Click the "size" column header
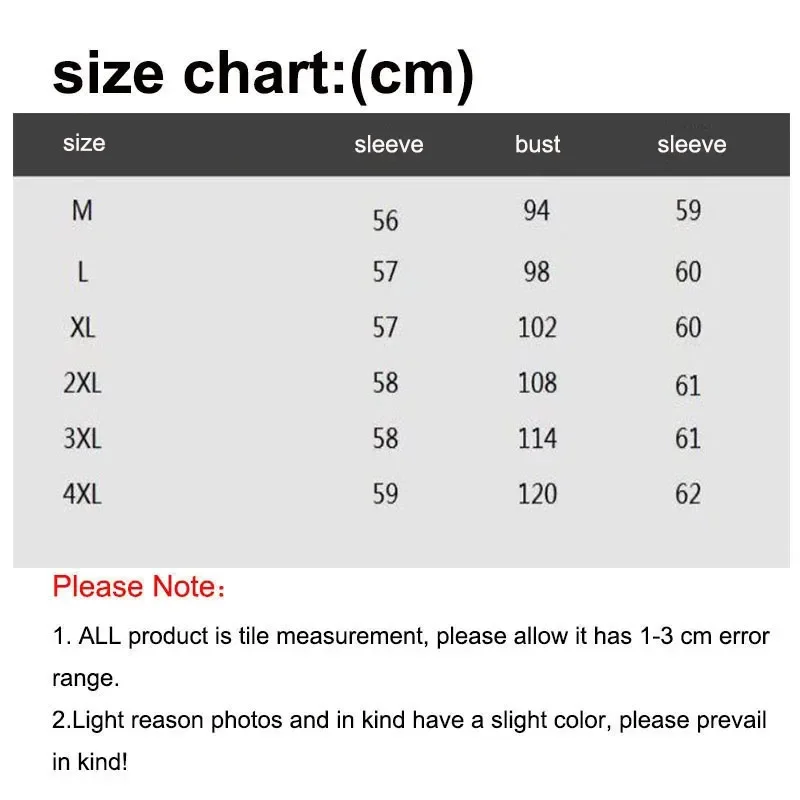The height and width of the screenshot is (800, 800). click(x=84, y=143)
